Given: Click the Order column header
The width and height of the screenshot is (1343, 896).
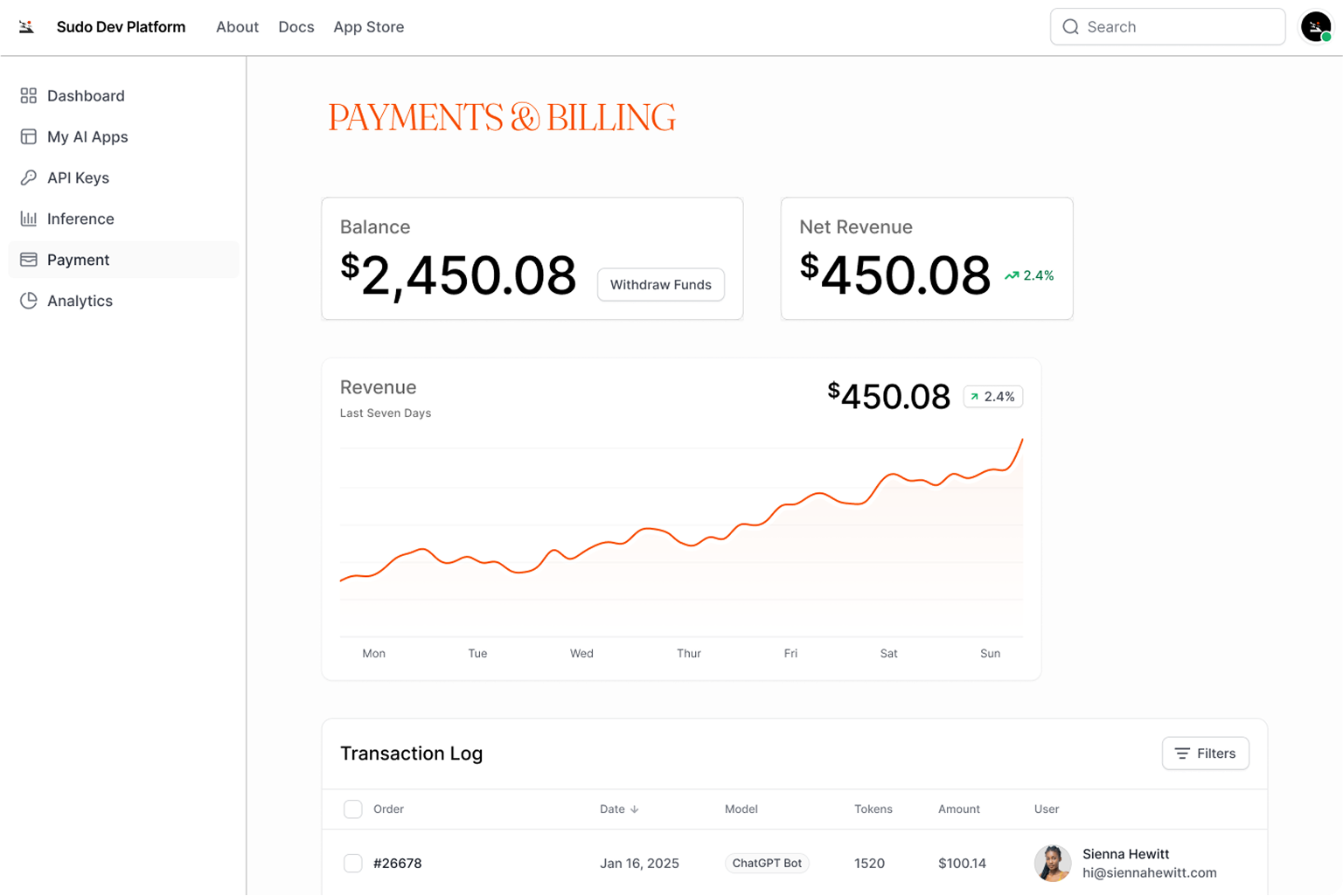Looking at the screenshot, I should (388, 809).
